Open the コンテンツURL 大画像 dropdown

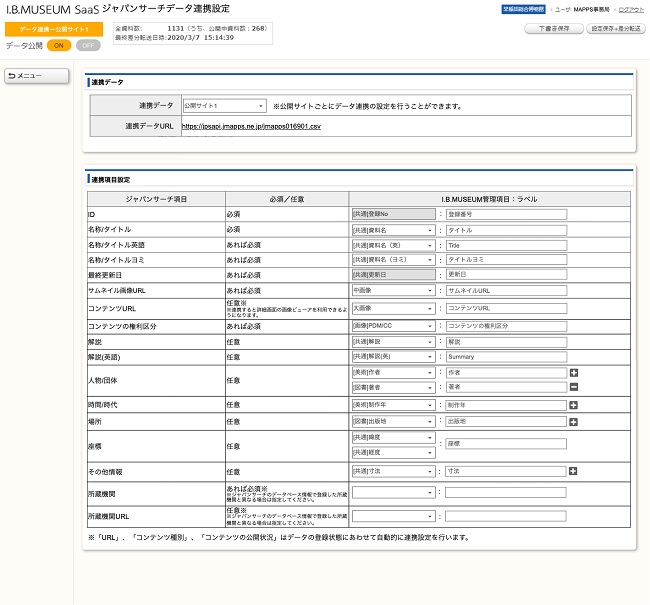point(393,309)
